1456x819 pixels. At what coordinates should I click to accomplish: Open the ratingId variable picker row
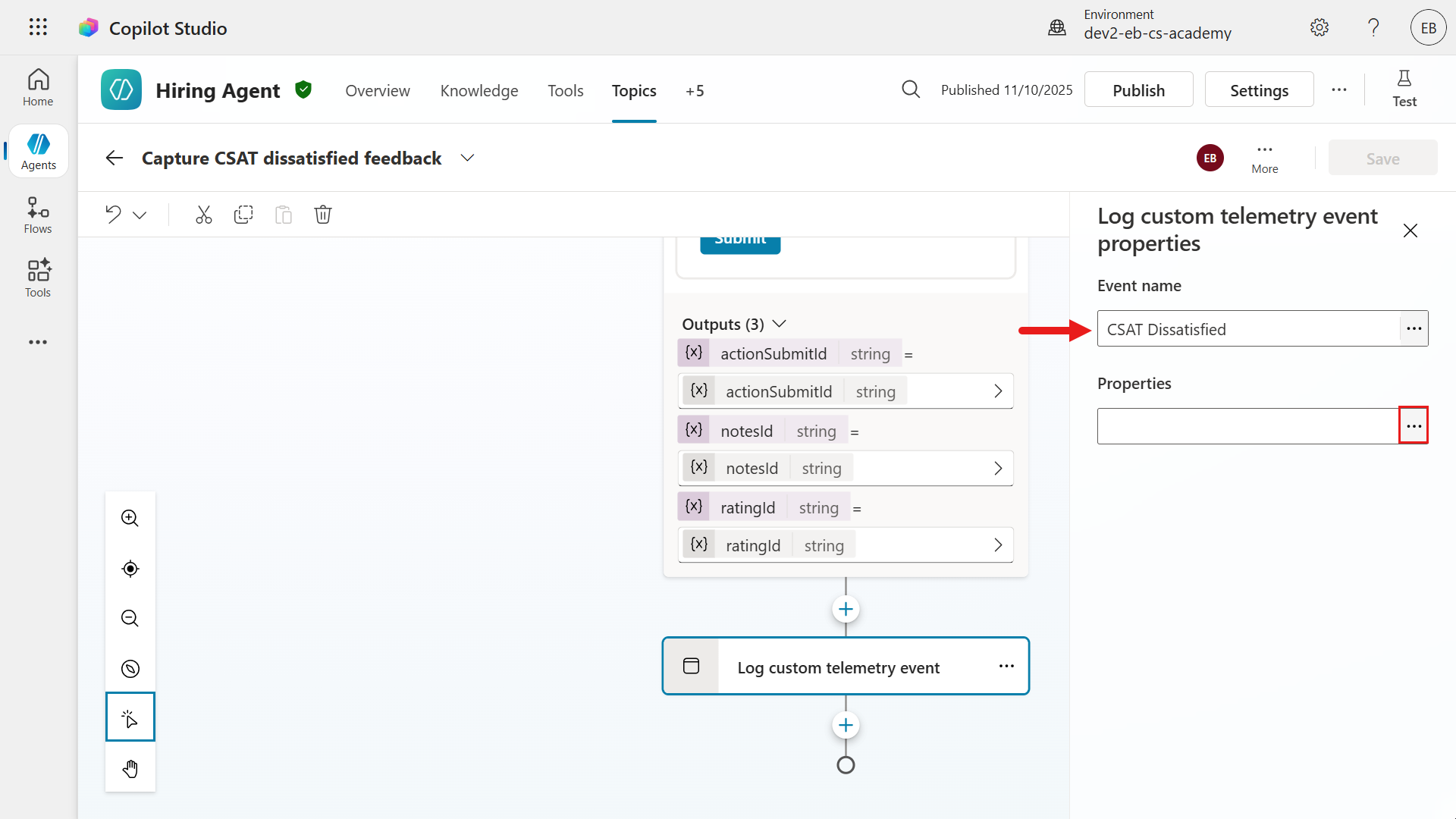coord(846,545)
